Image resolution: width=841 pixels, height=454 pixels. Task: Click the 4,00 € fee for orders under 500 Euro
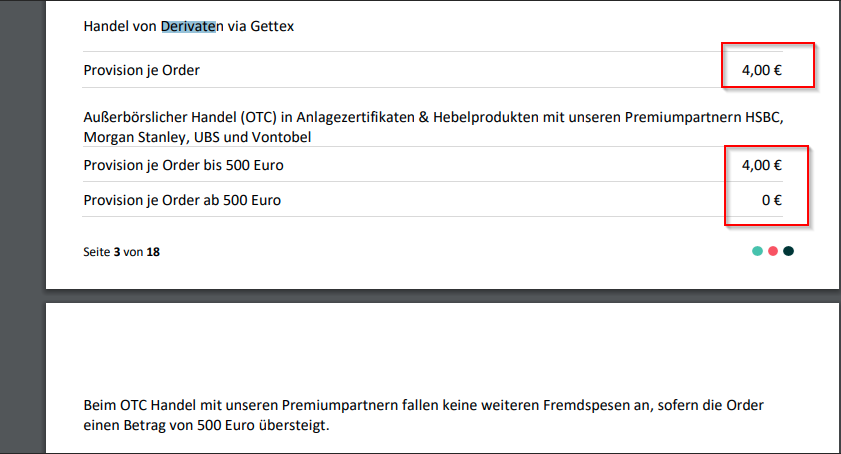click(x=761, y=165)
